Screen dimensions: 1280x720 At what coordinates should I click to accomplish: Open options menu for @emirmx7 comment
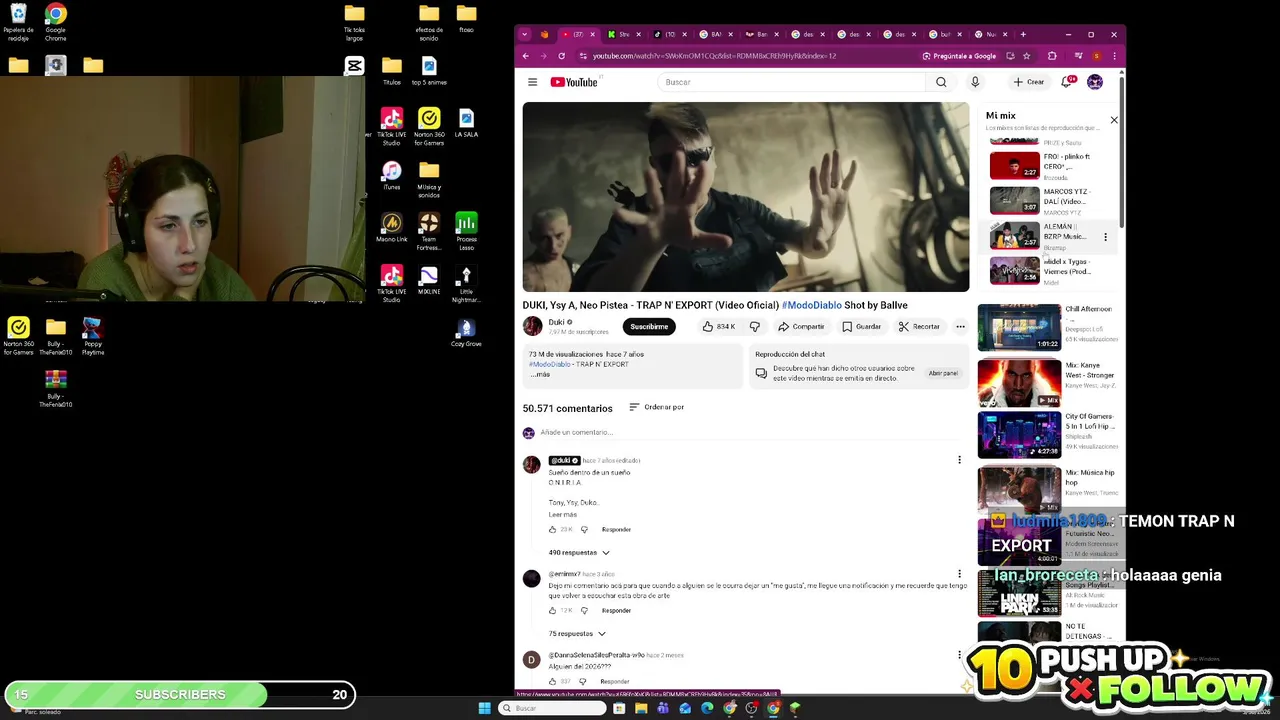coord(959,574)
